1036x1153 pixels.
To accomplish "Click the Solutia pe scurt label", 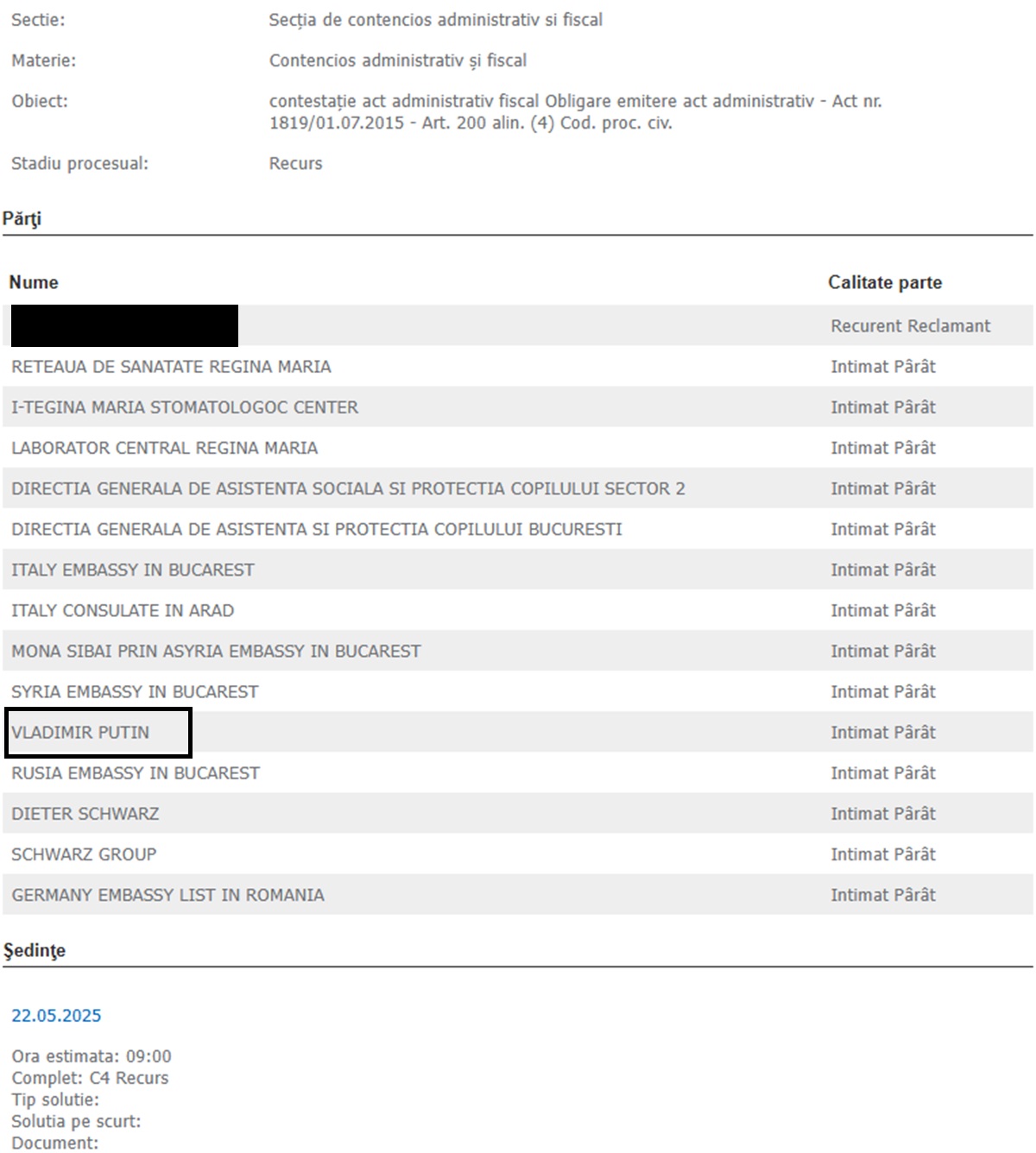I will tap(76, 1121).
